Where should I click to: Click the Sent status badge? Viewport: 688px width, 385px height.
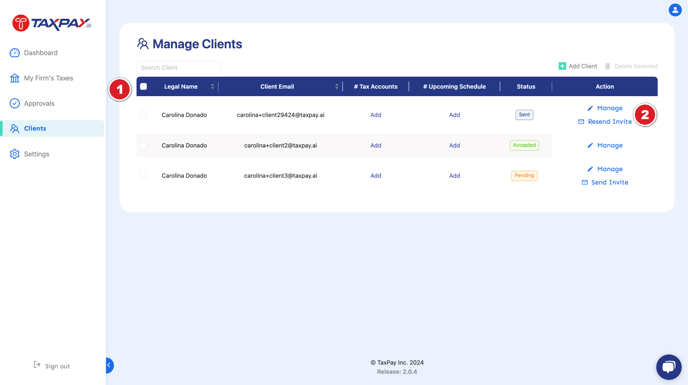coord(524,115)
